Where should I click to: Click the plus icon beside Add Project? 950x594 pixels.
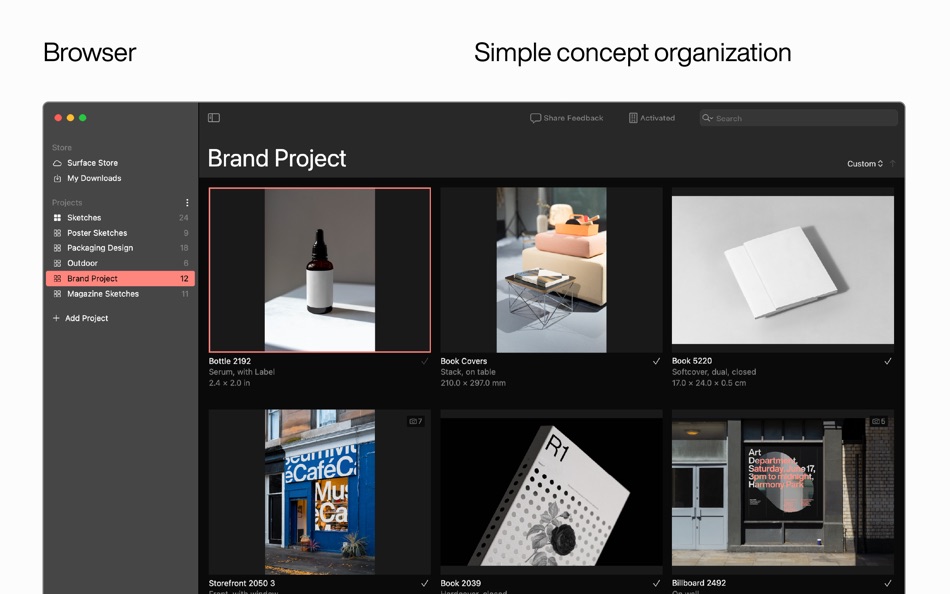pyautogui.click(x=56, y=318)
